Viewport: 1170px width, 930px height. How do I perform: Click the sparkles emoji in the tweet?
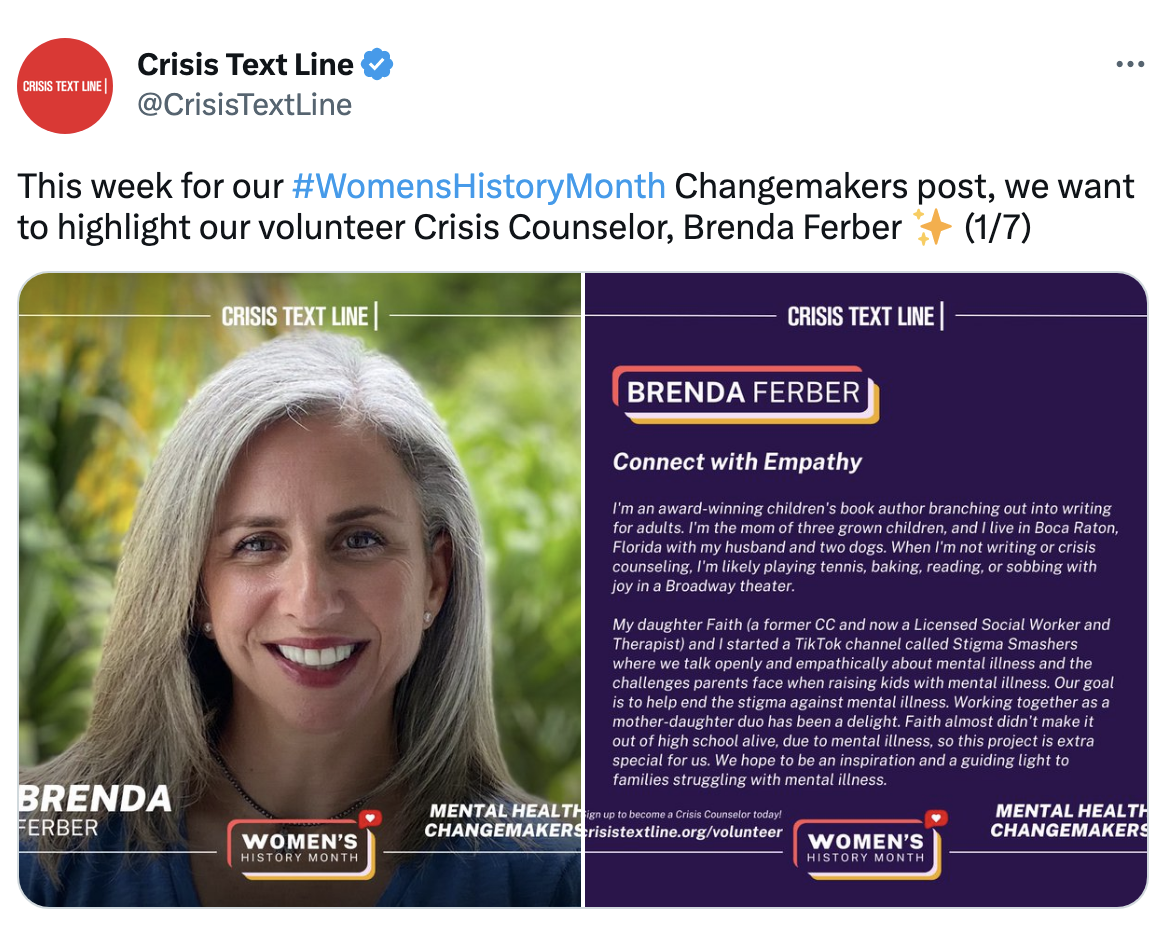(x=932, y=227)
